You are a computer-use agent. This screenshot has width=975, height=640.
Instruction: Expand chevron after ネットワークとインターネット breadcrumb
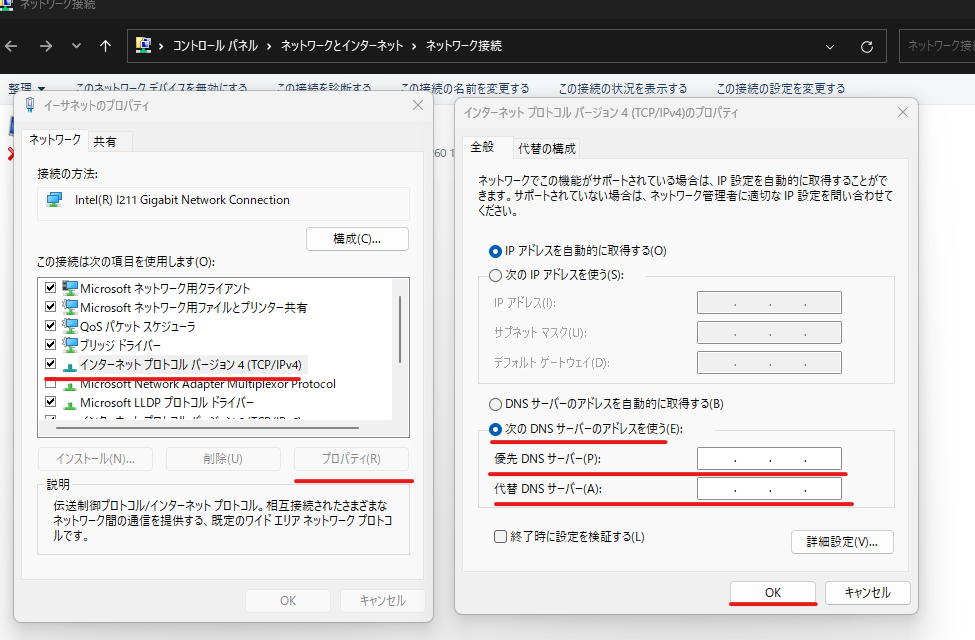pyautogui.click(x=414, y=46)
